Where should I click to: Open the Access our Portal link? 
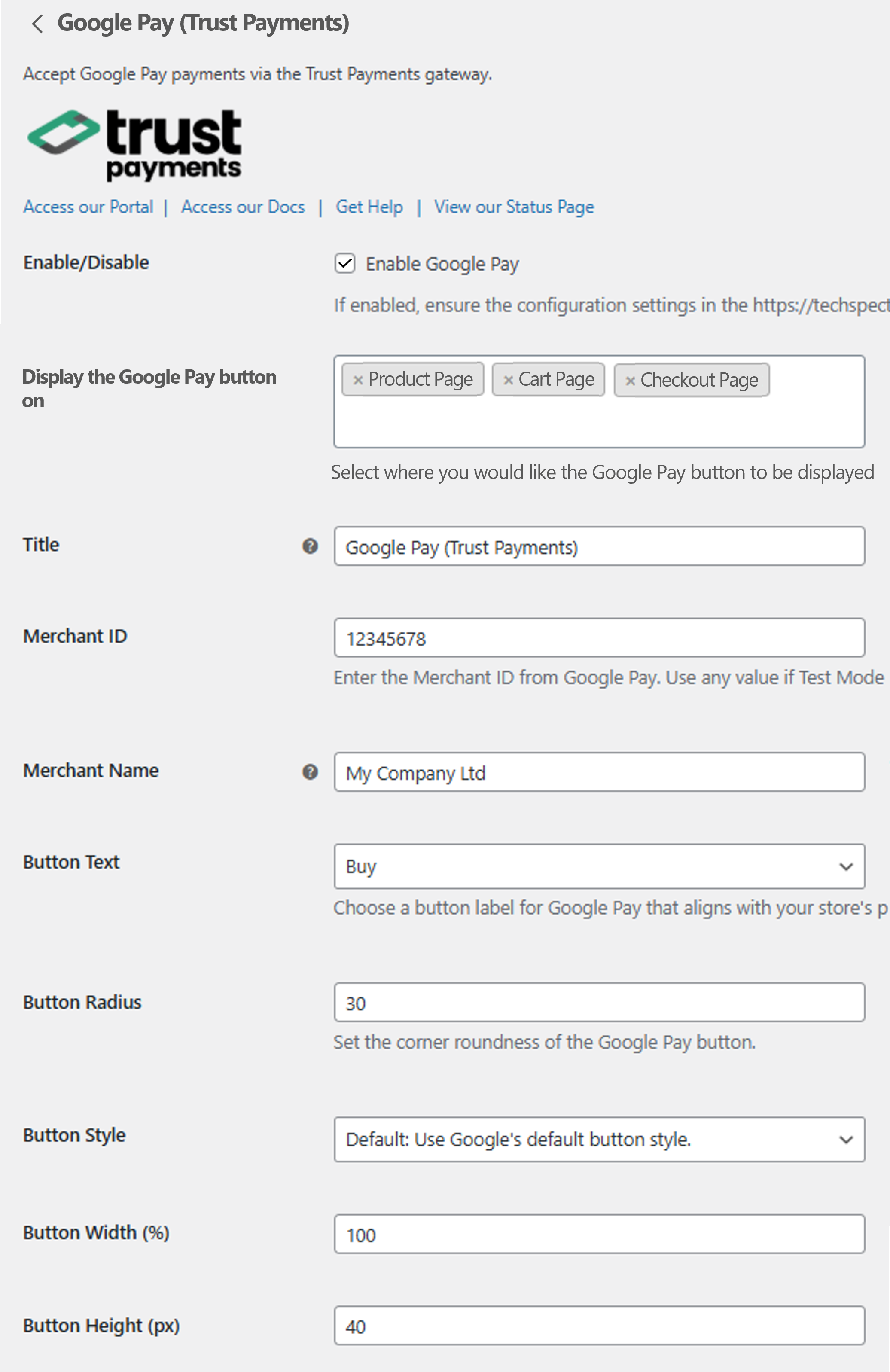coord(88,207)
